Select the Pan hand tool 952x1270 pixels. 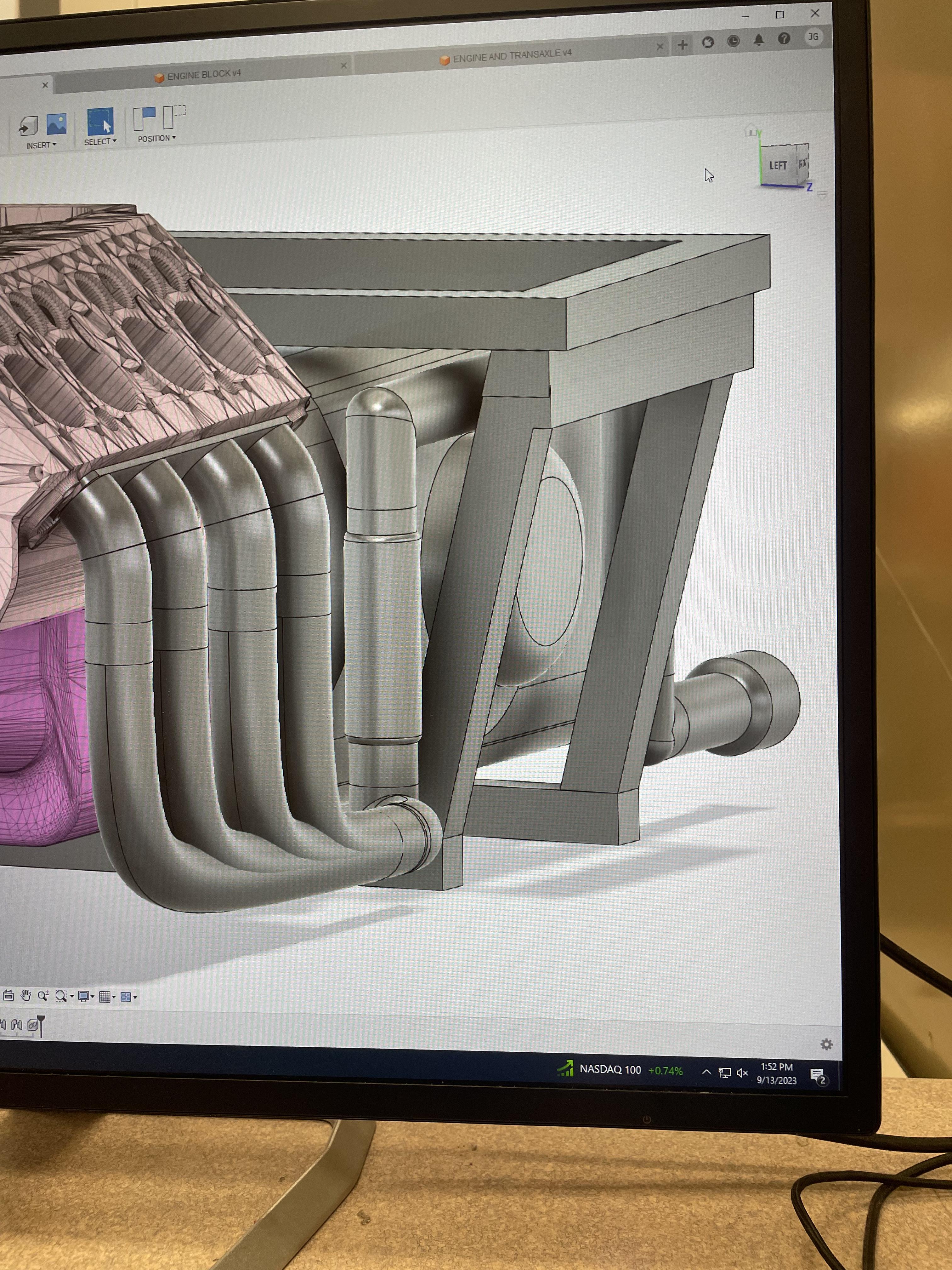tap(25, 996)
